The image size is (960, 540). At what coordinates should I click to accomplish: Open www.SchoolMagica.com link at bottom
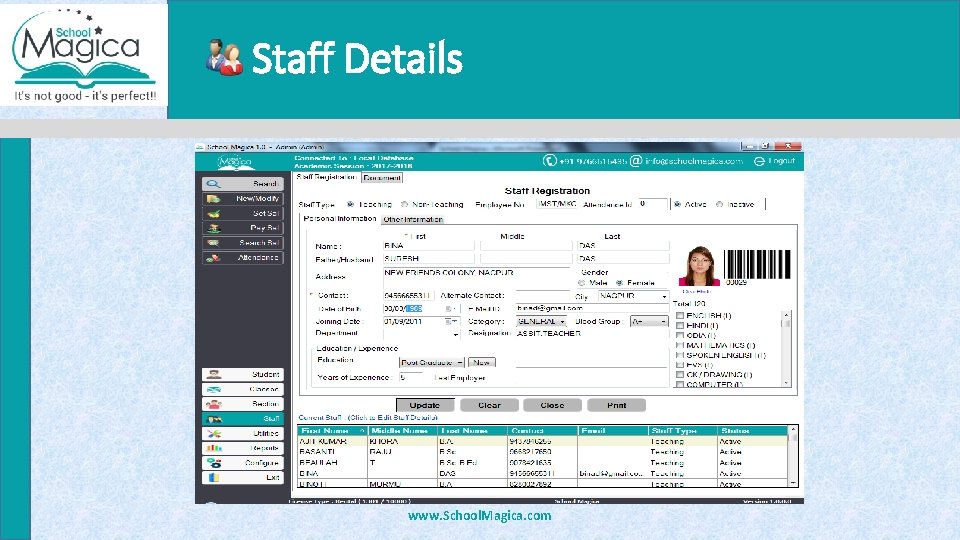(x=479, y=516)
